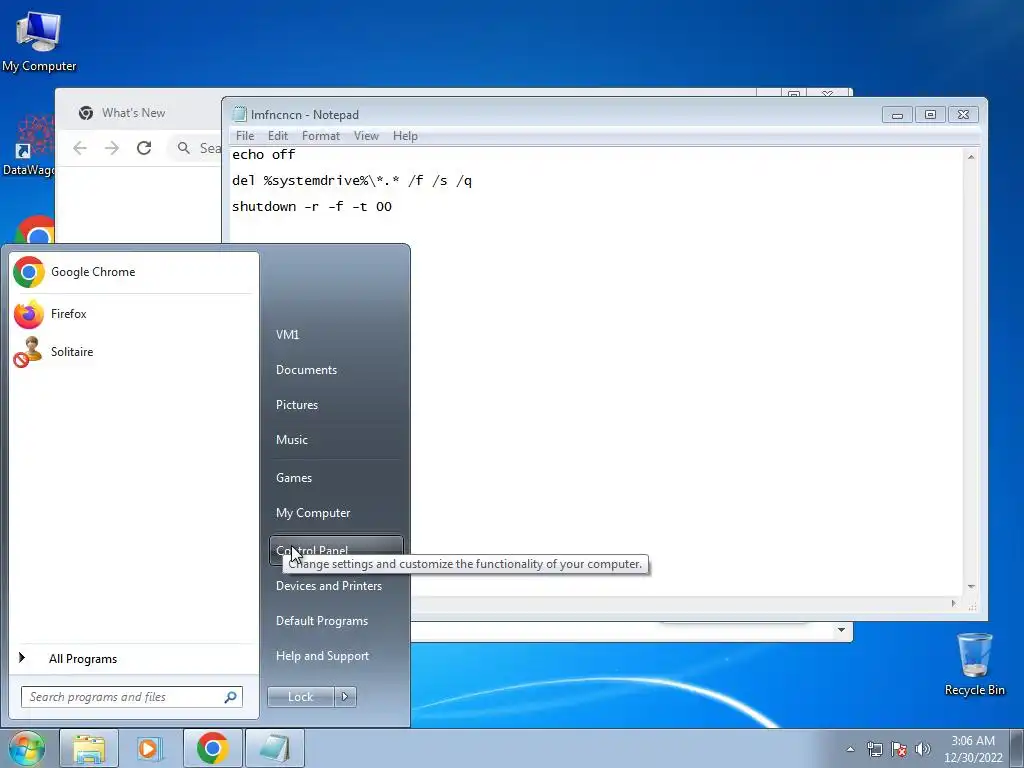Open Documents from Start menu
This screenshot has height=768, width=1024.
coord(336,370)
